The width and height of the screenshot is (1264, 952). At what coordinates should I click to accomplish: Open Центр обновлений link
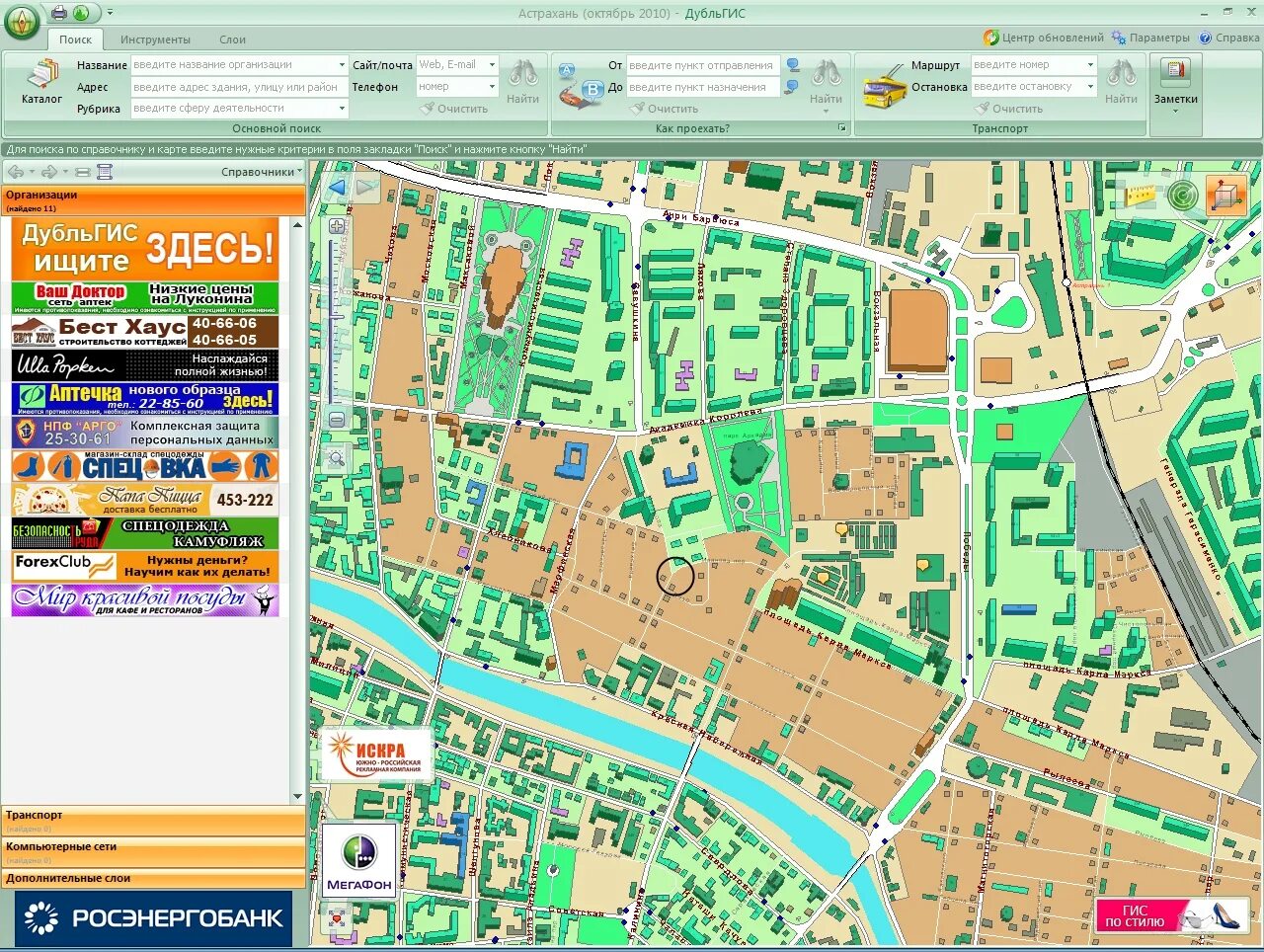point(1044,38)
